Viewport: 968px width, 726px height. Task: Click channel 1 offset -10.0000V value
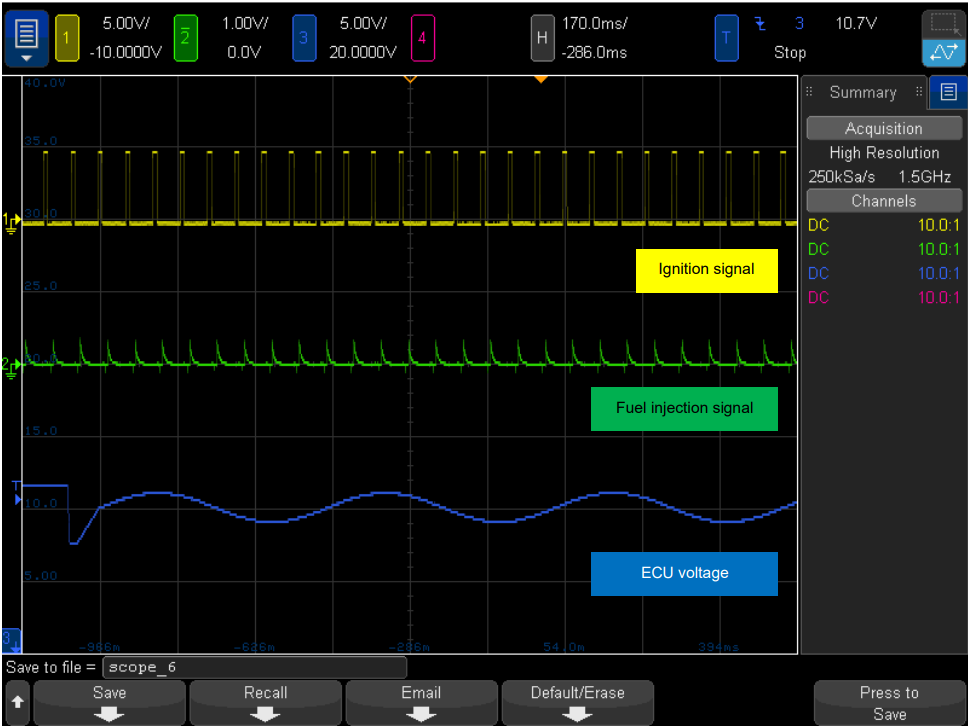tap(125, 52)
